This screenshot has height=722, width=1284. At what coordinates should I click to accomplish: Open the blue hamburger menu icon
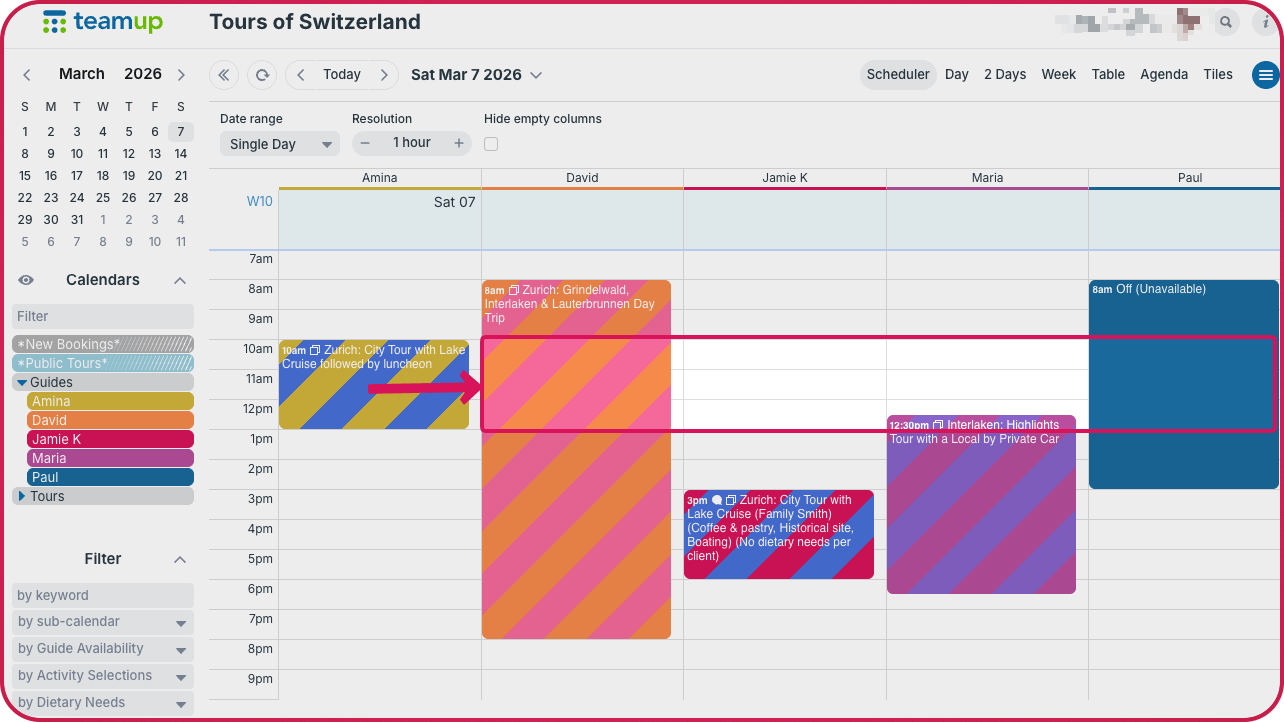click(x=1266, y=75)
